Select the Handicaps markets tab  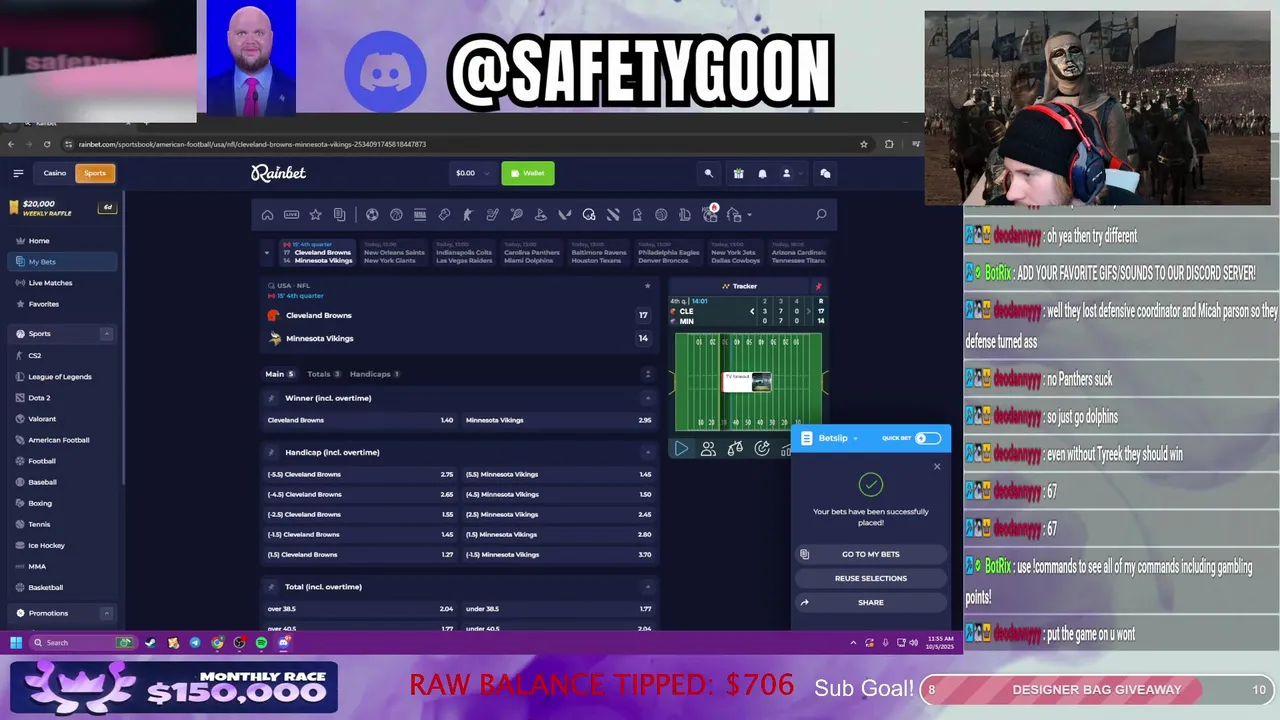tap(375, 374)
